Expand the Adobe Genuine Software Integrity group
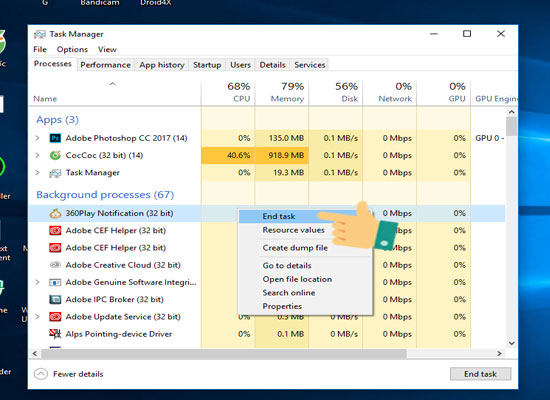The image size is (550, 400). (38, 282)
